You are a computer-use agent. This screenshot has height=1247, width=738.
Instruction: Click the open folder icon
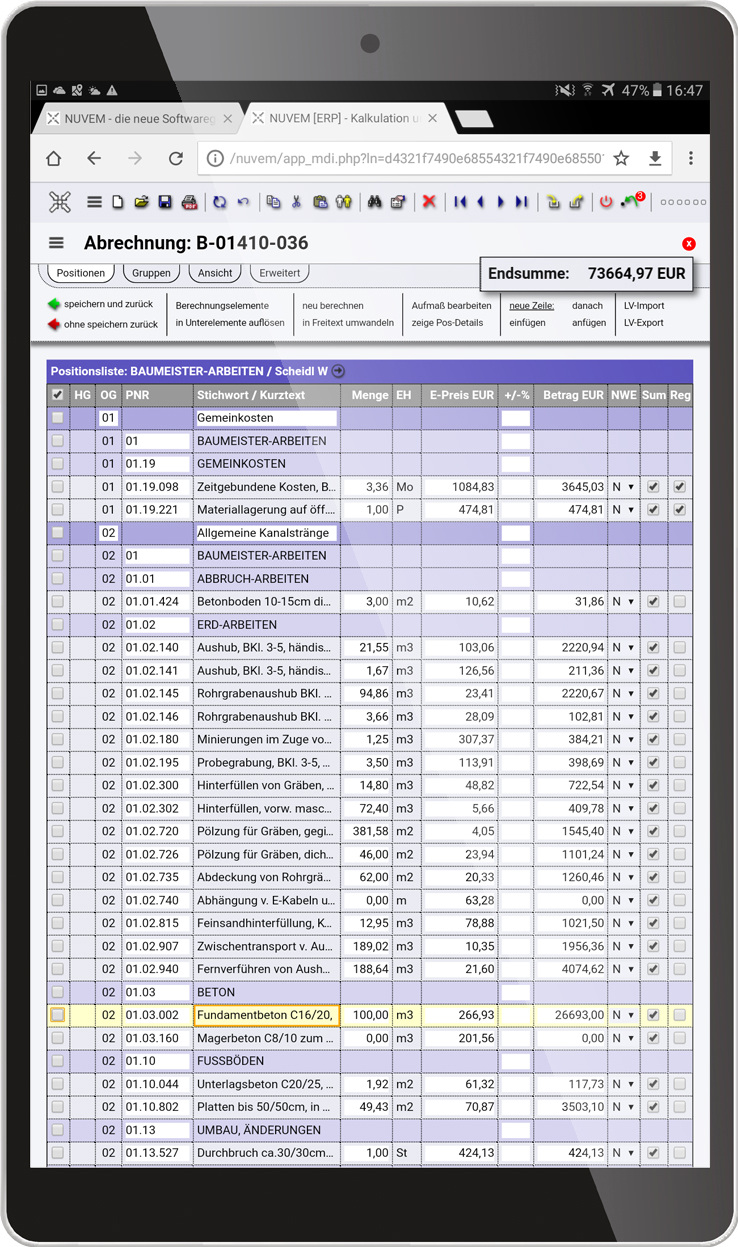142,202
